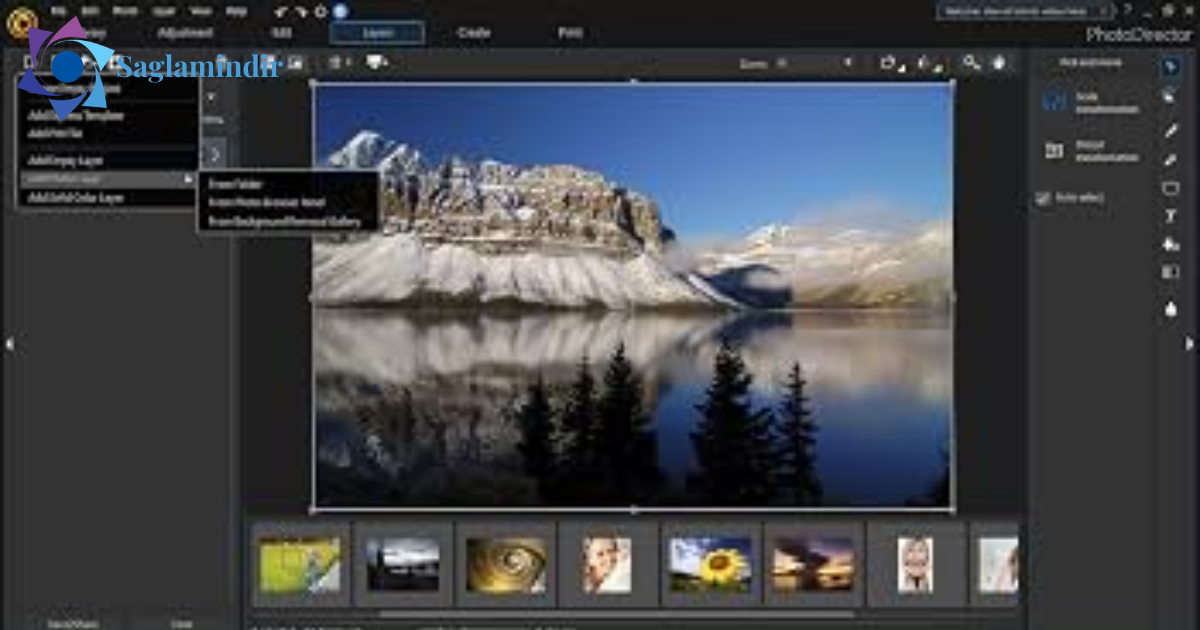Screen dimensions: 1200x630
Task: Choose Add Solid Color Layer
Action: click(x=75, y=198)
